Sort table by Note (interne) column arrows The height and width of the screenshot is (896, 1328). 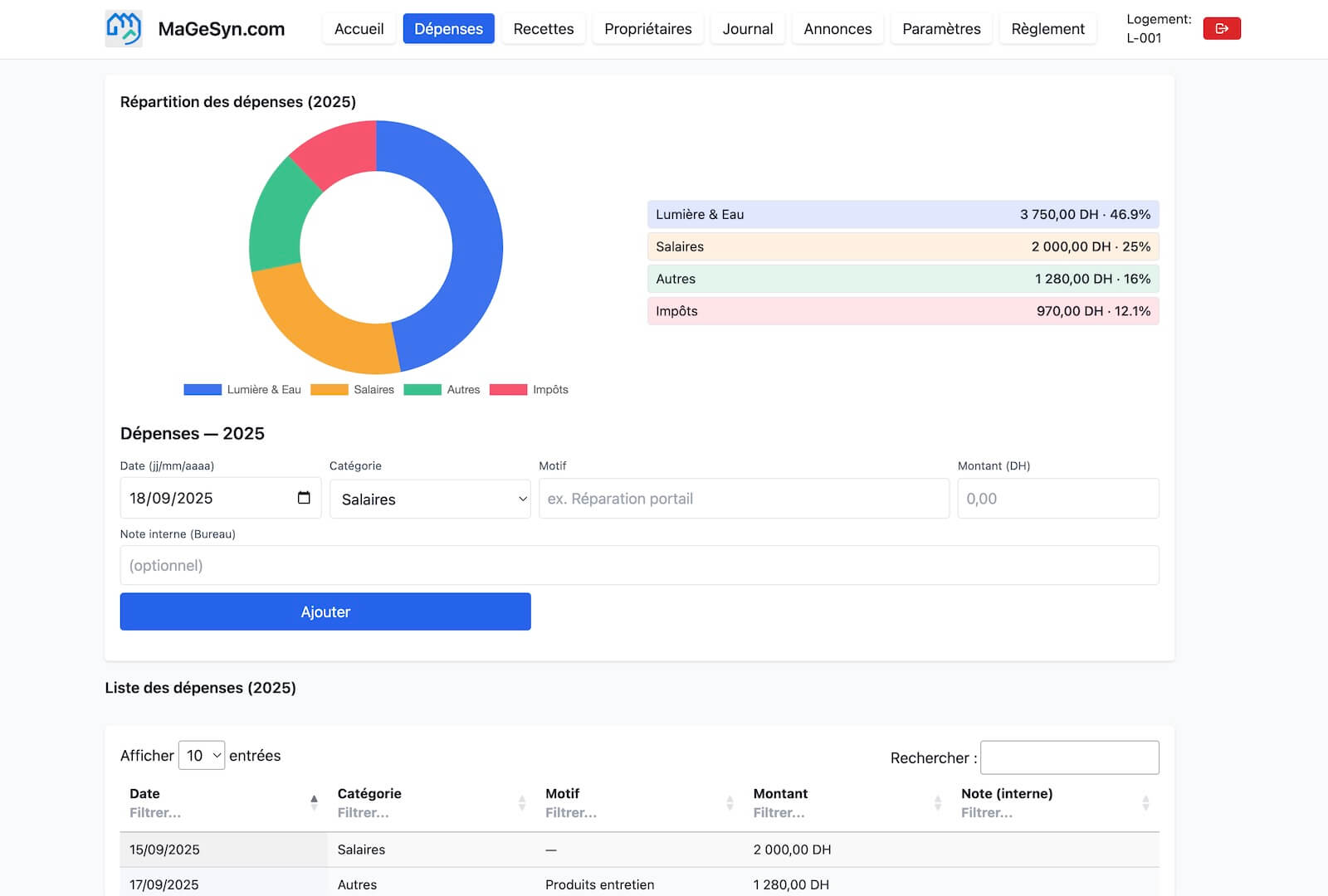pos(1145,802)
